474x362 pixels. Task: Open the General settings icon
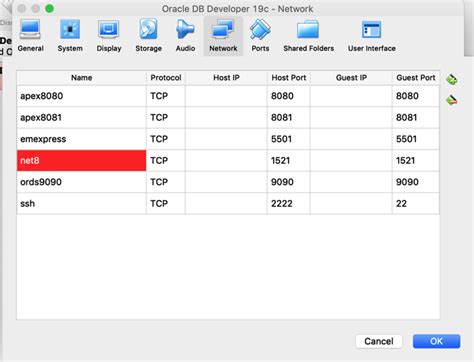[30, 36]
